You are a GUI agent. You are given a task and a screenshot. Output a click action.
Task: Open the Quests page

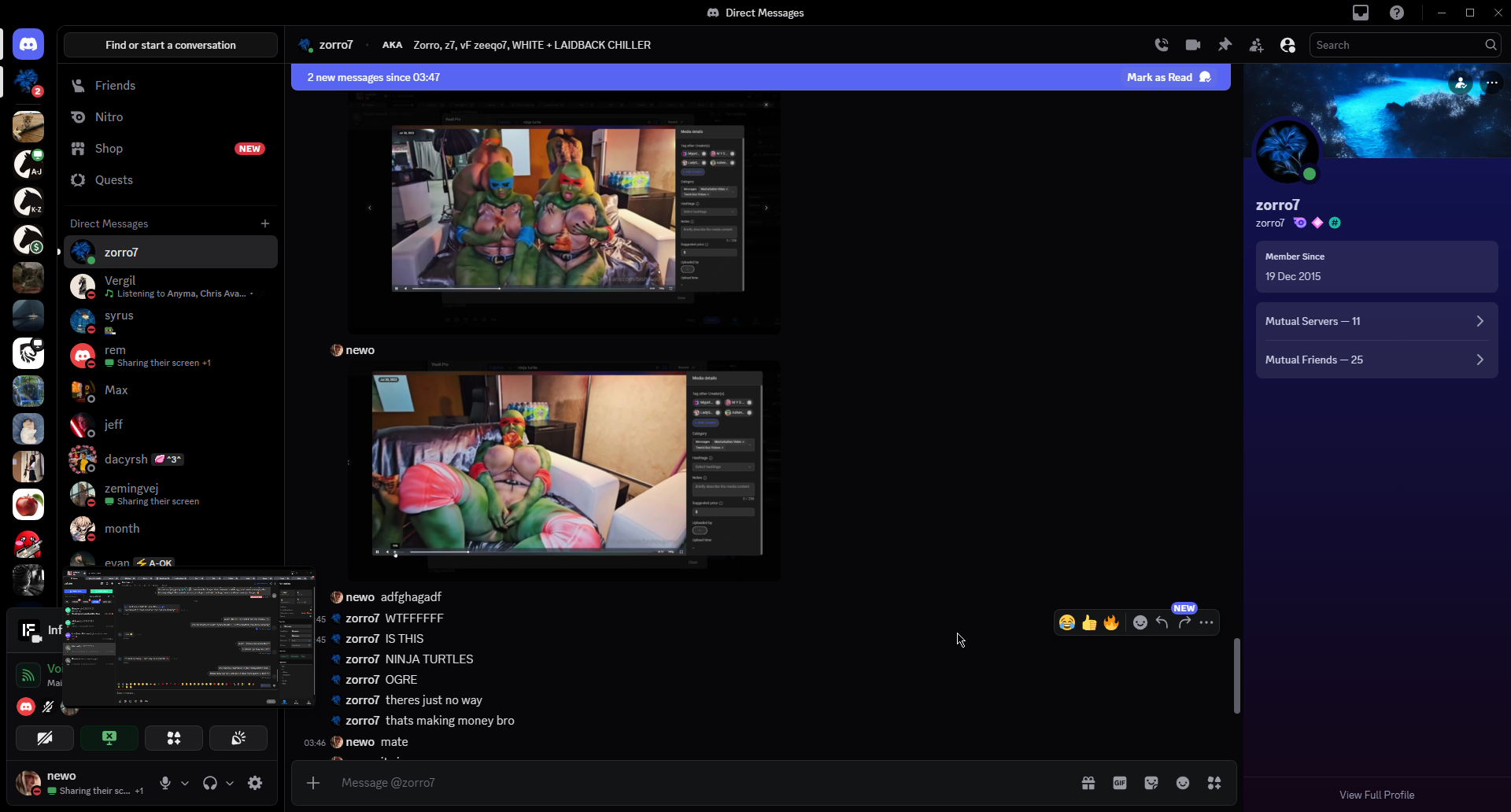pos(171,180)
